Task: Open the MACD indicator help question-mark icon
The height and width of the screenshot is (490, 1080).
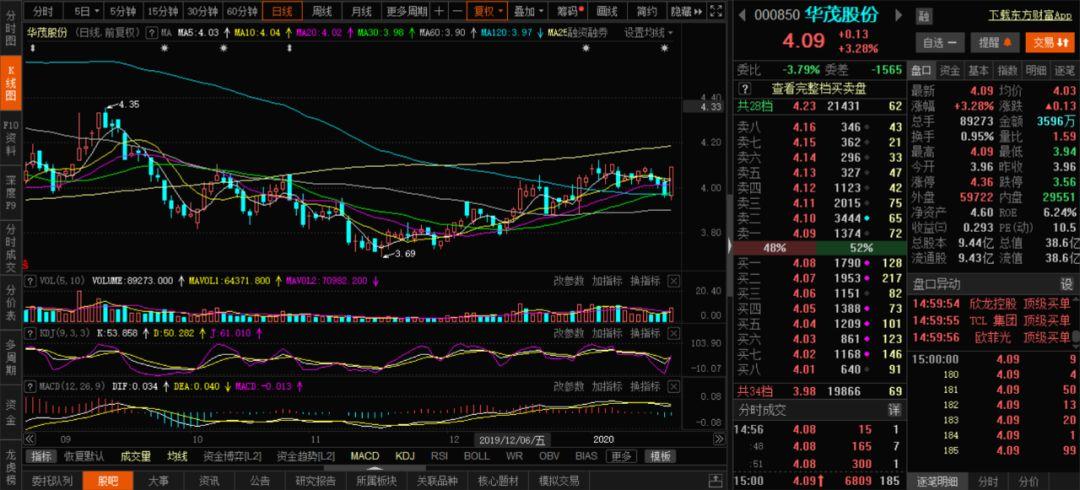Action: tap(30, 386)
